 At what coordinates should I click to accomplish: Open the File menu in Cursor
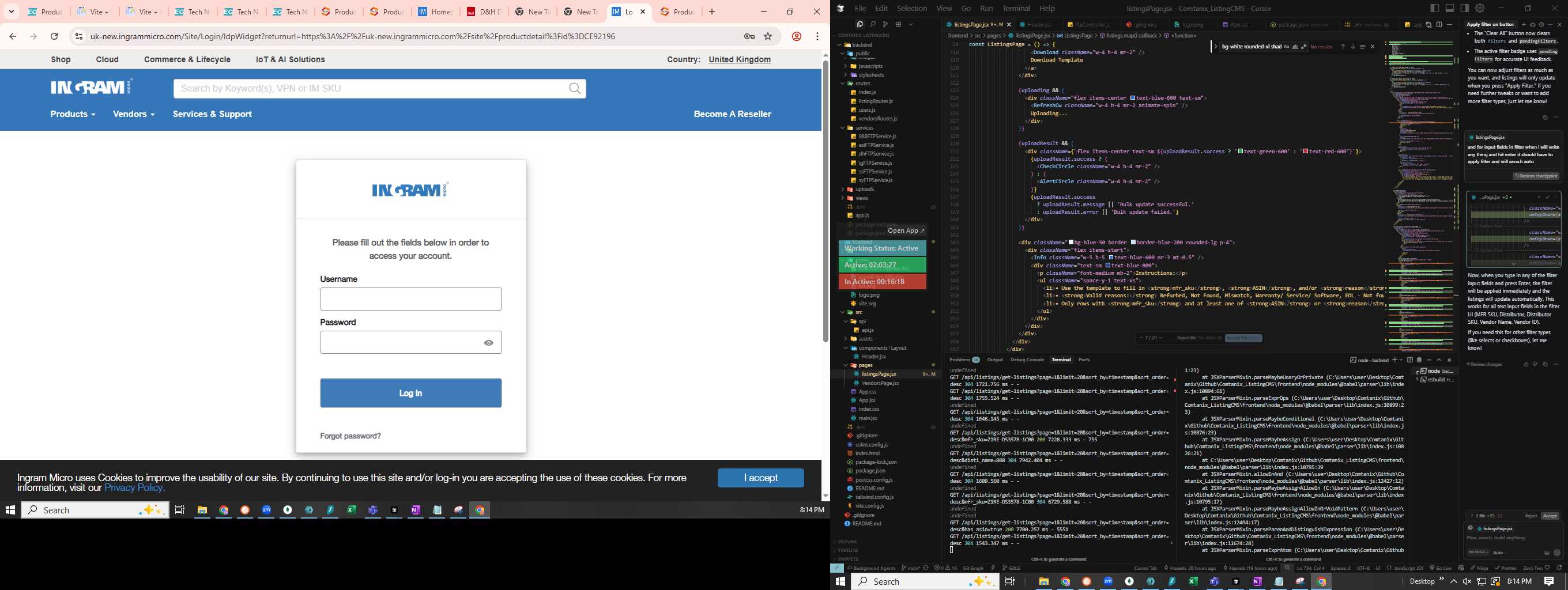click(860, 9)
